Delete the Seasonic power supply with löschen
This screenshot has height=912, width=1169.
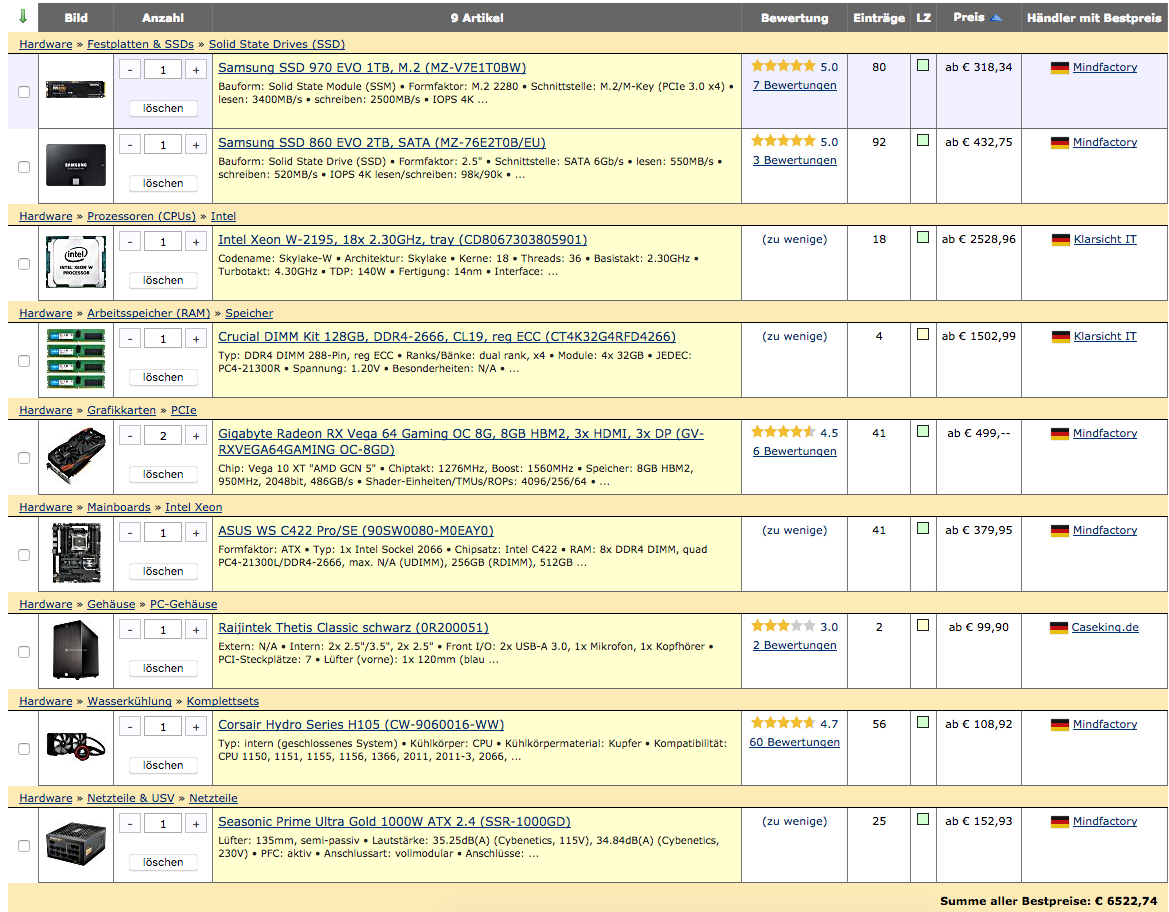coord(163,862)
